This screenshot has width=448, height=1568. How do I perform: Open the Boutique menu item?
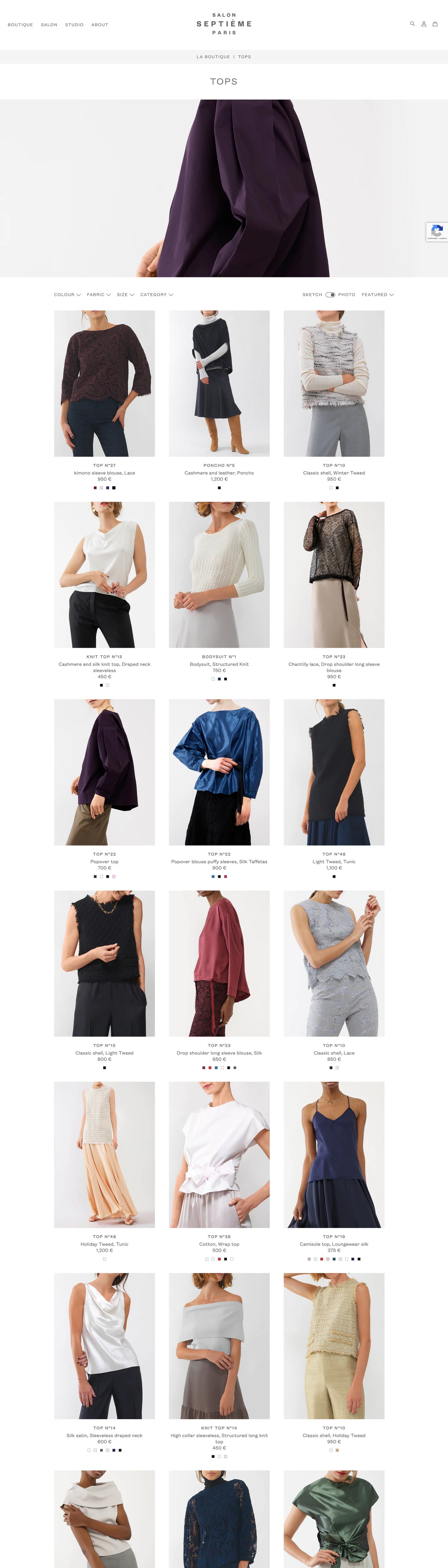coord(20,25)
